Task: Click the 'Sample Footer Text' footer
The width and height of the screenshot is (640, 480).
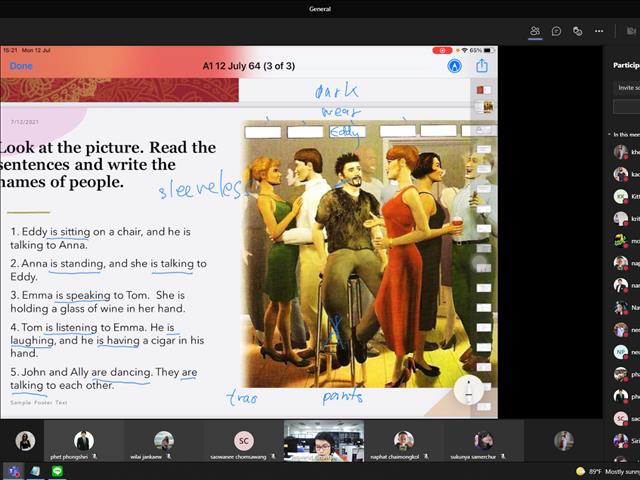Action: point(39,402)
